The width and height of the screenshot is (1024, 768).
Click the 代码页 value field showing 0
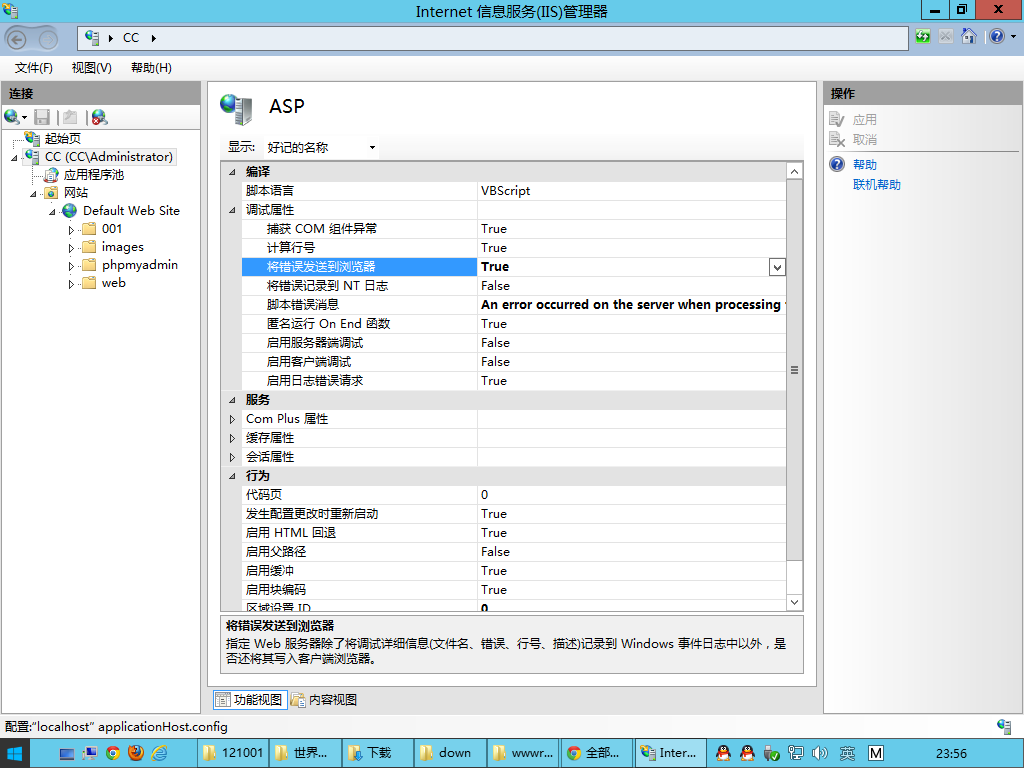coord(632,495)
